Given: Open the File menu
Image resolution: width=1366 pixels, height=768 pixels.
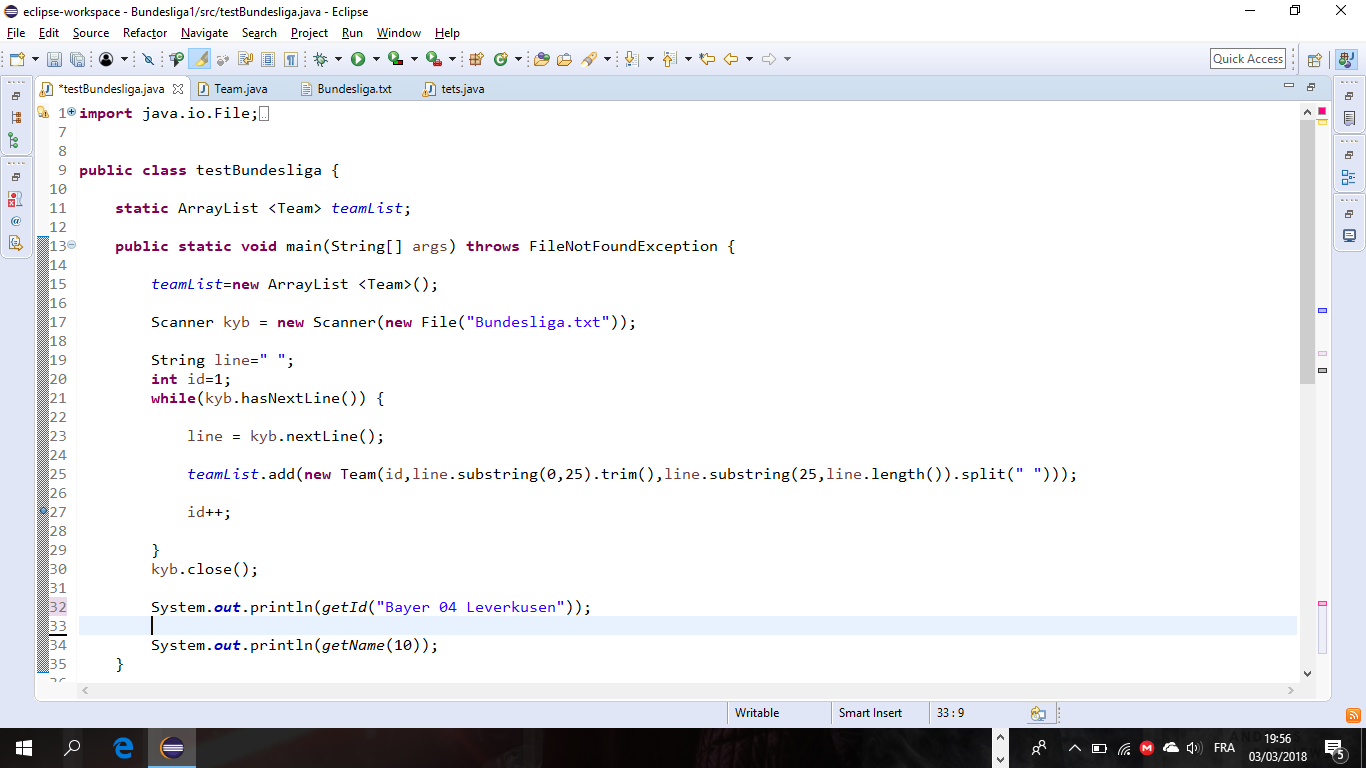Looking at the screenshot, I should tap(15, 33).
